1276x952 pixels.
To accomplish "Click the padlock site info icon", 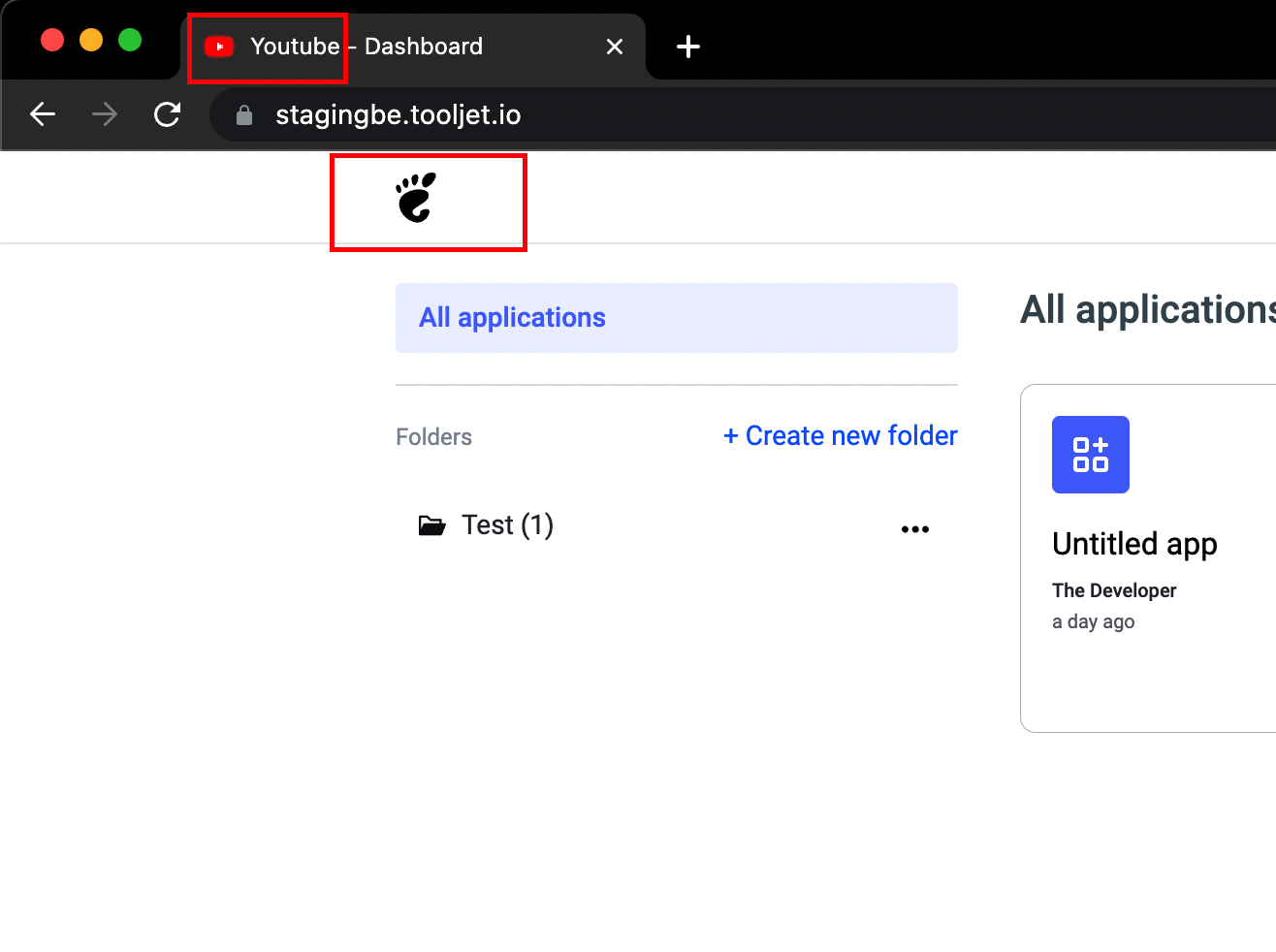I will pos(244,115).
